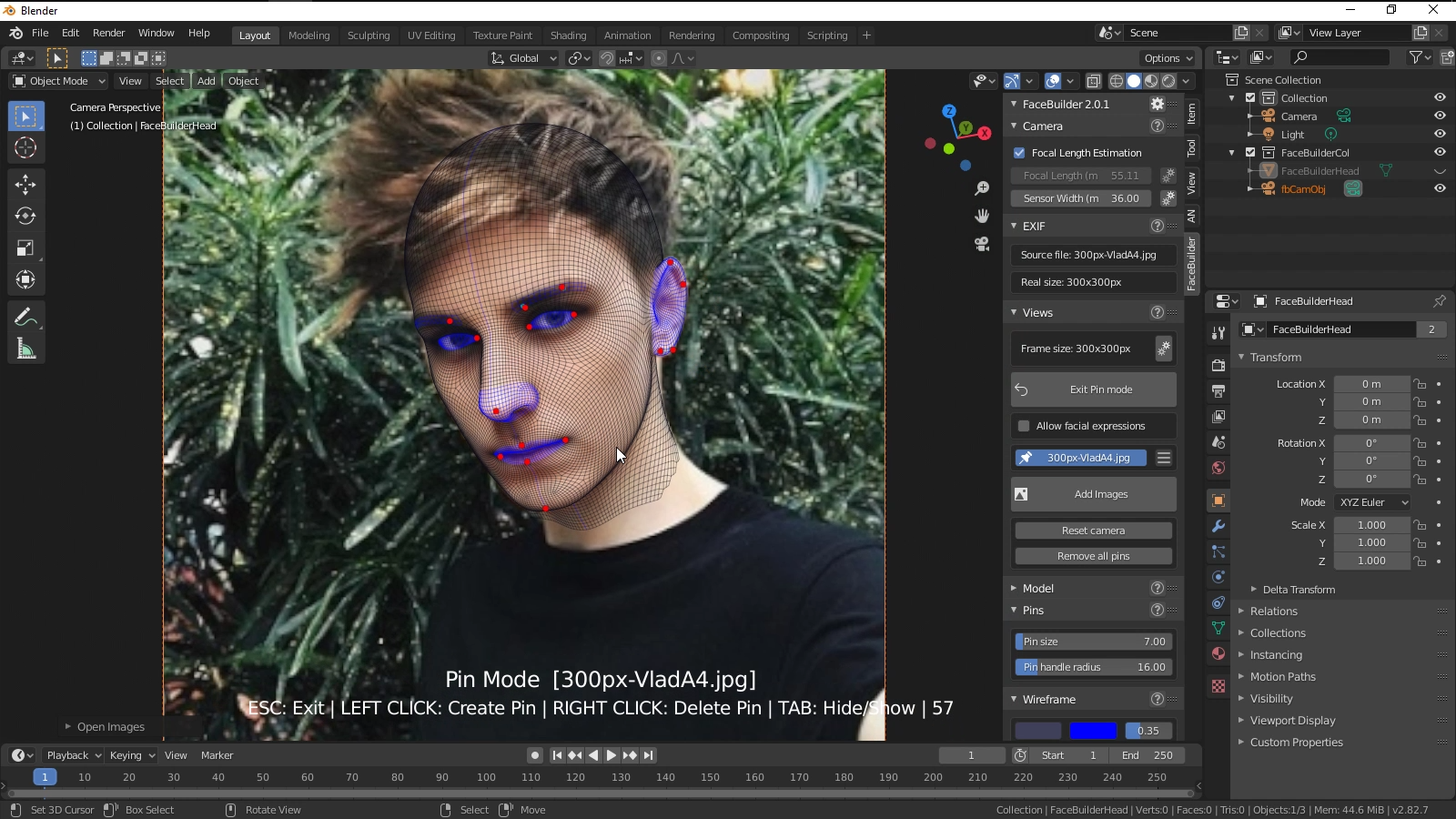Enable Focal Length Estimation checkbox
The height and width of the screenshot is (819, 1456).
click(1019, 153)
